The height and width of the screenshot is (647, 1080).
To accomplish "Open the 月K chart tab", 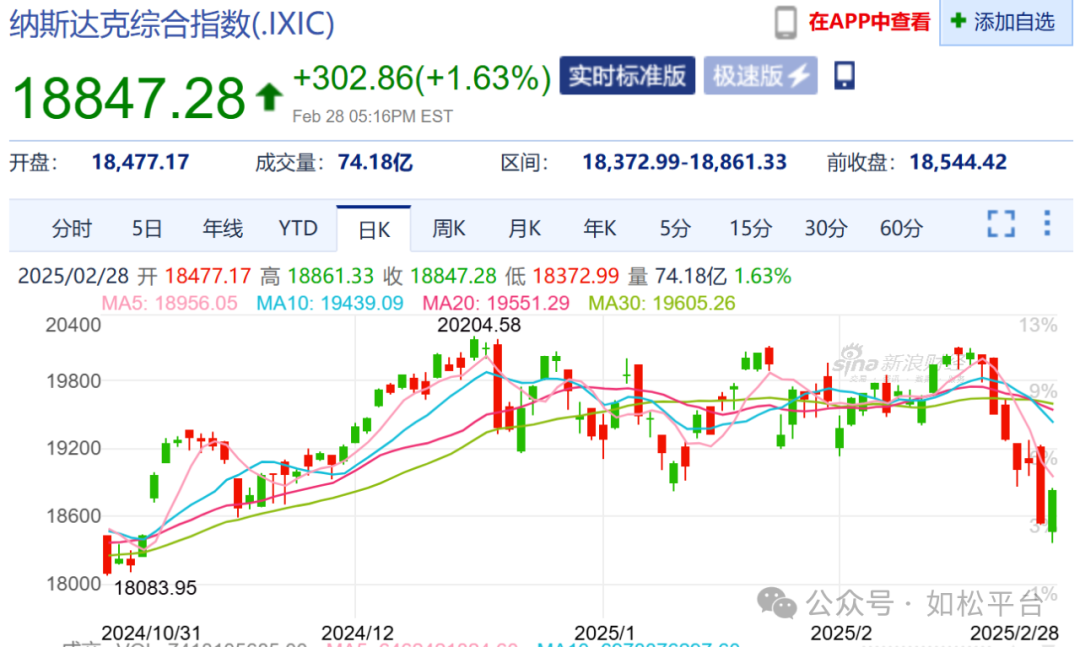I will pos(524,229).
